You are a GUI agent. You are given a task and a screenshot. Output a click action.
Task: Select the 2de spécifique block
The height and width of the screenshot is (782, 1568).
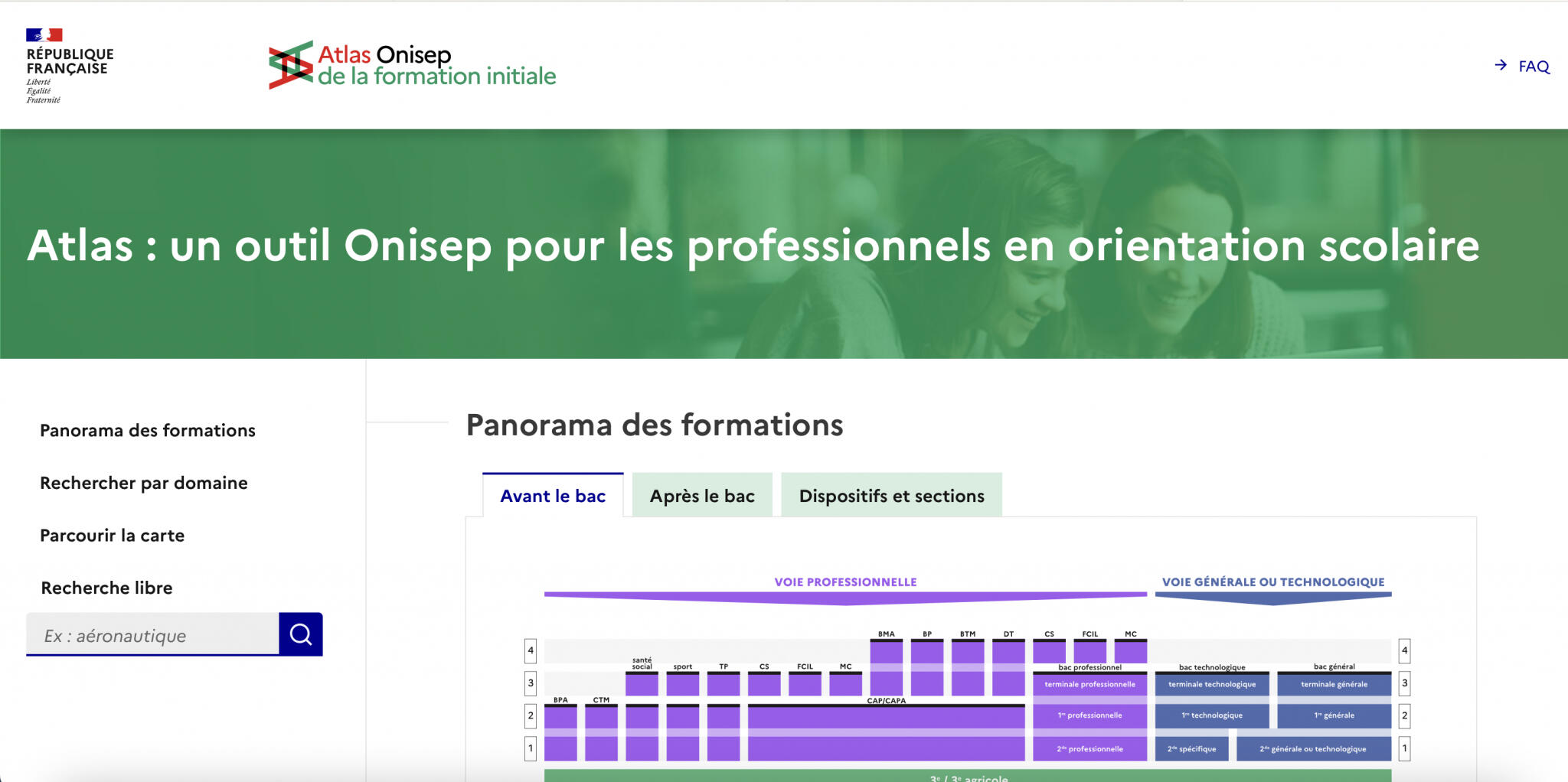click(x=1191, y=749)
